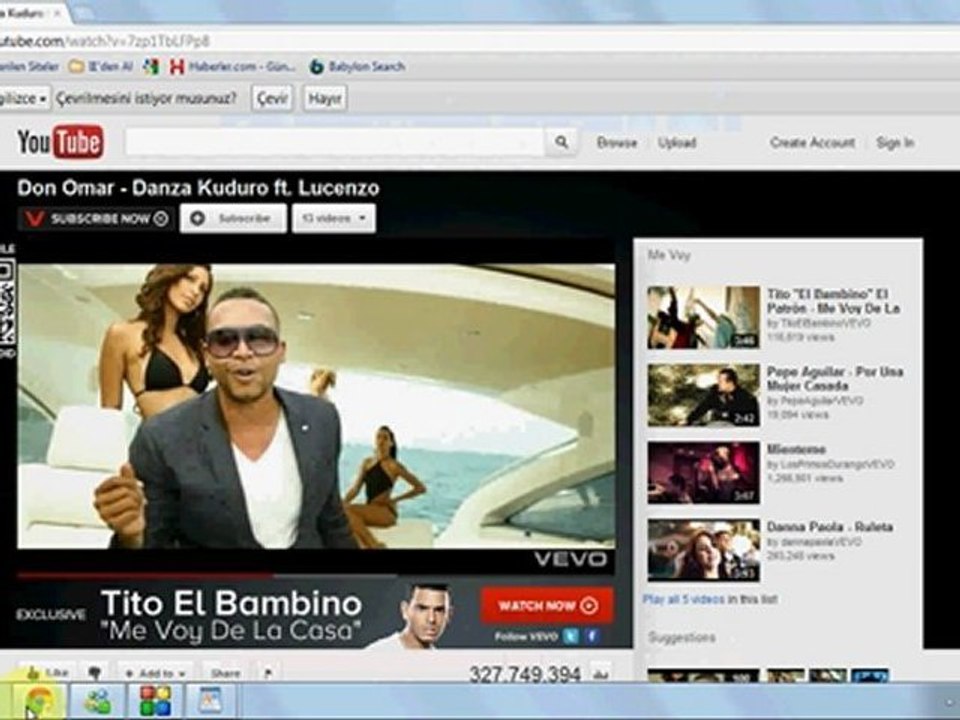Click the video player frame
Screen dimensions: 960x720
[x=316, y=406]
